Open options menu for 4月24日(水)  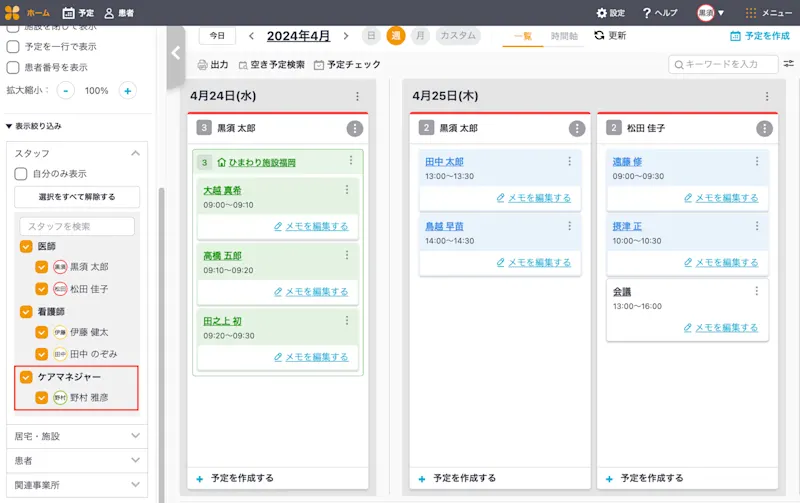(357, 96)
